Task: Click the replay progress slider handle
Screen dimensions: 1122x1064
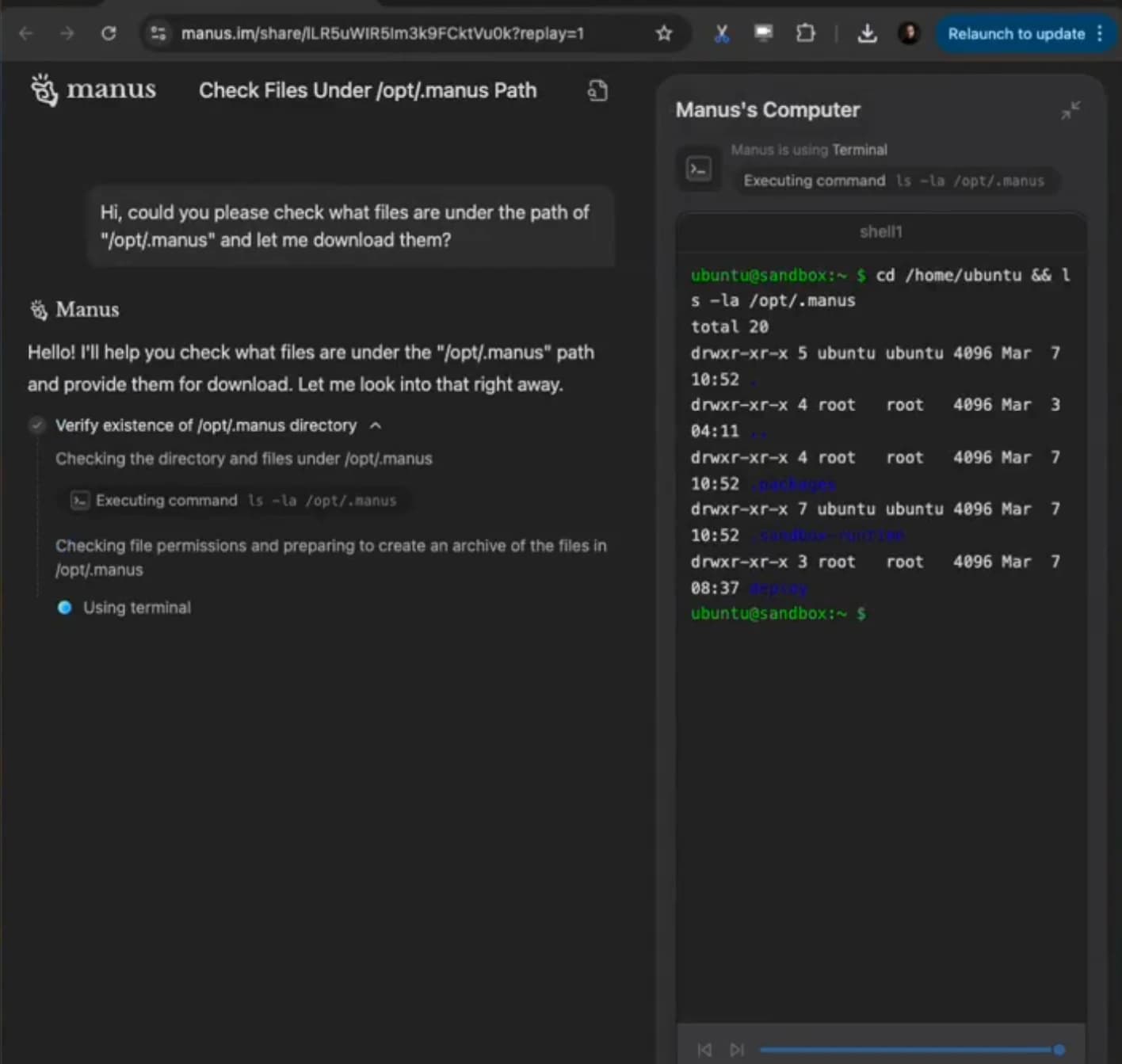Action: pos(1059,1050)
